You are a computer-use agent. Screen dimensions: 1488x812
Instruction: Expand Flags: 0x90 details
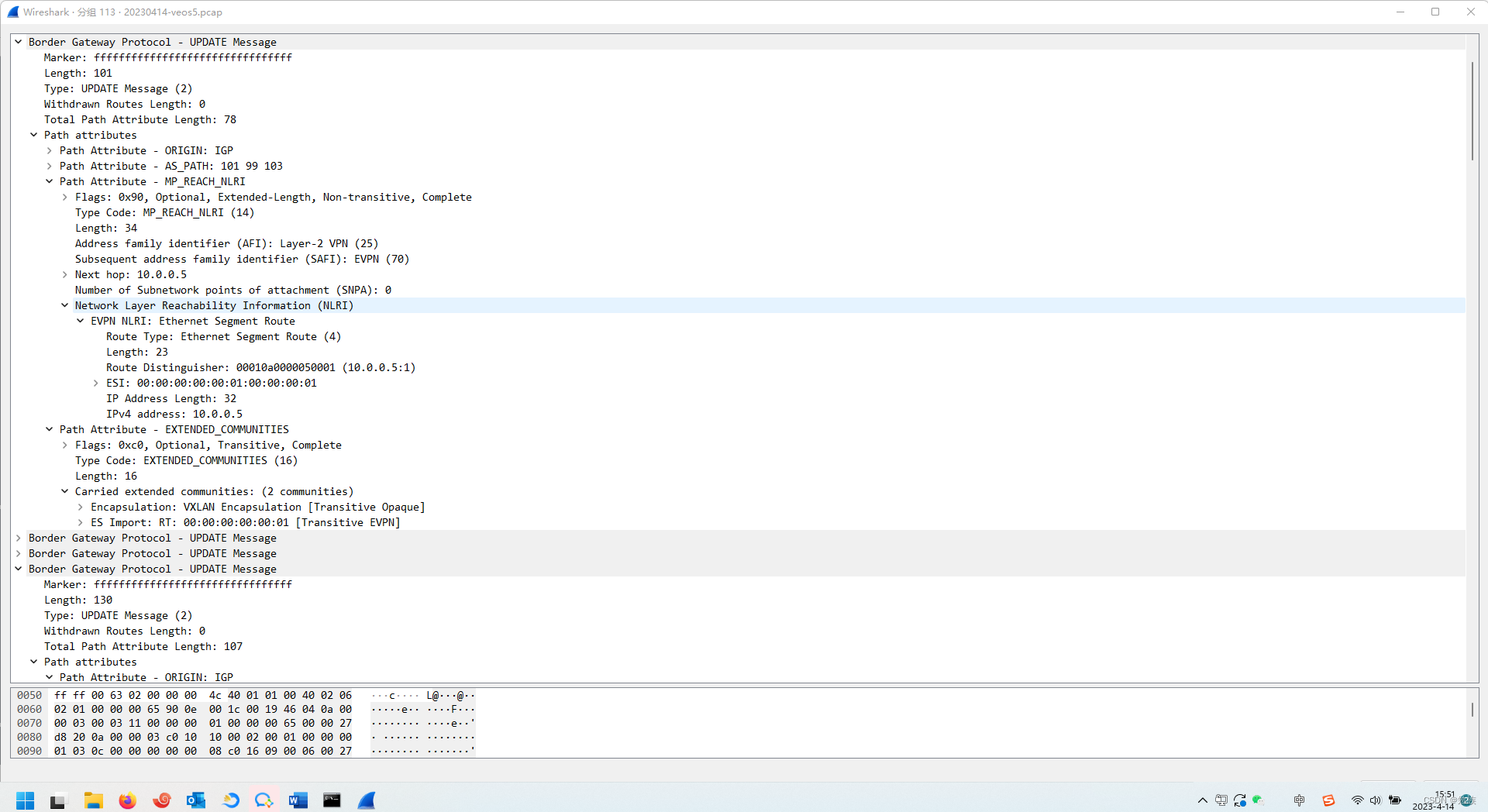pos(65,197)
